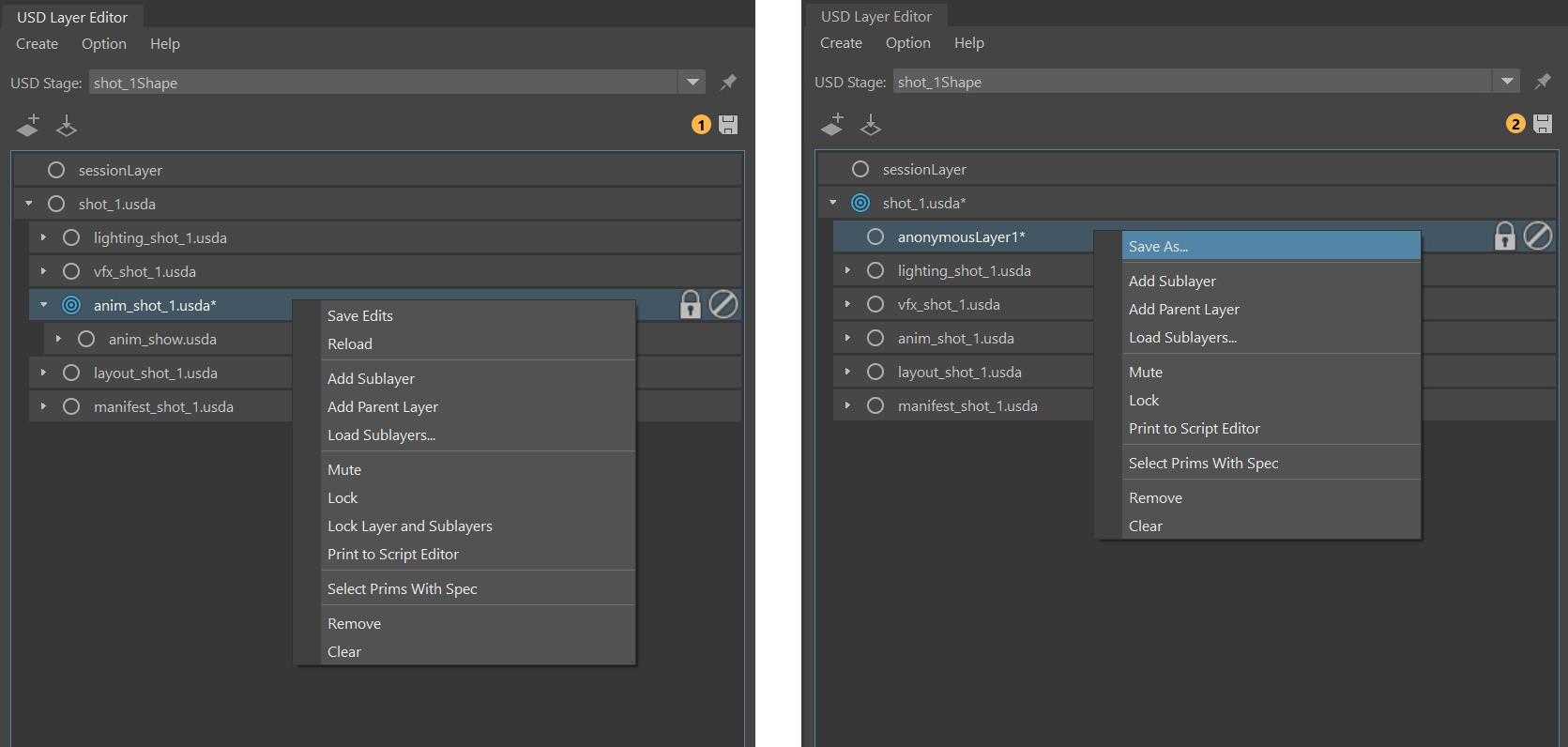1568x747 pixels.
Task: Expand lighting_shot_1.usda in left editor
Action: click(44, 237)
